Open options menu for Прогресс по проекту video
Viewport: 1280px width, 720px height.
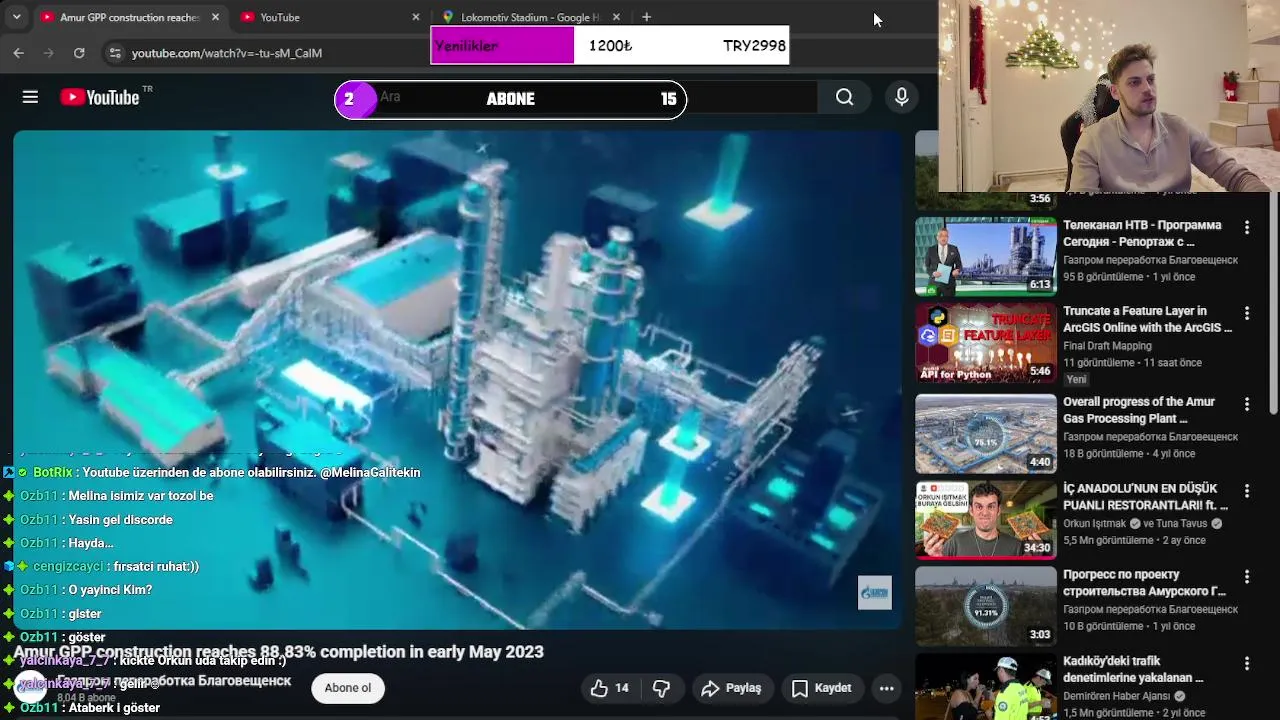(1246, 577)
